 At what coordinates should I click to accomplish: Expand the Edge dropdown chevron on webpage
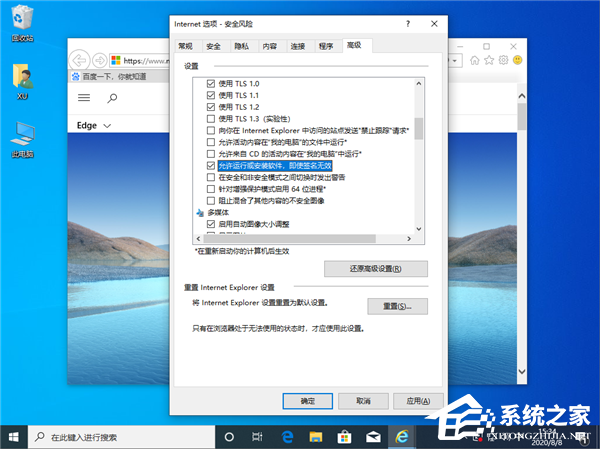pos(107,126)
